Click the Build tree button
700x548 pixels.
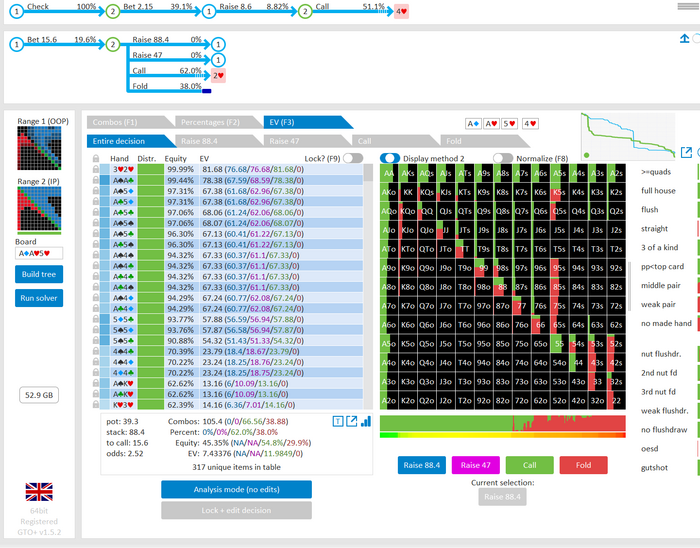[38, 274]
